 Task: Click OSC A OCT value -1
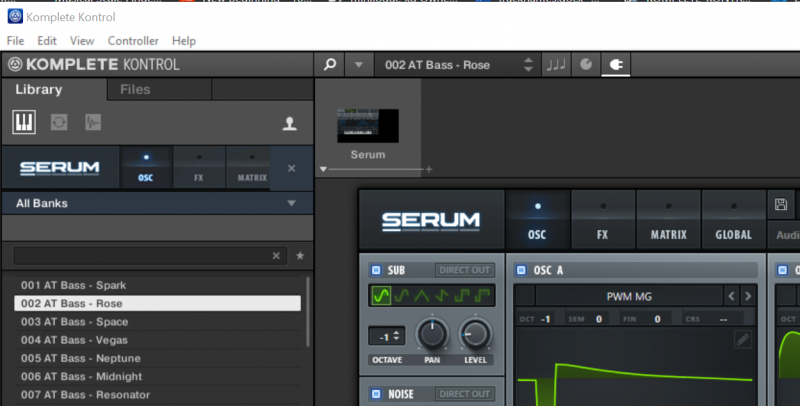tap(545, 319)
